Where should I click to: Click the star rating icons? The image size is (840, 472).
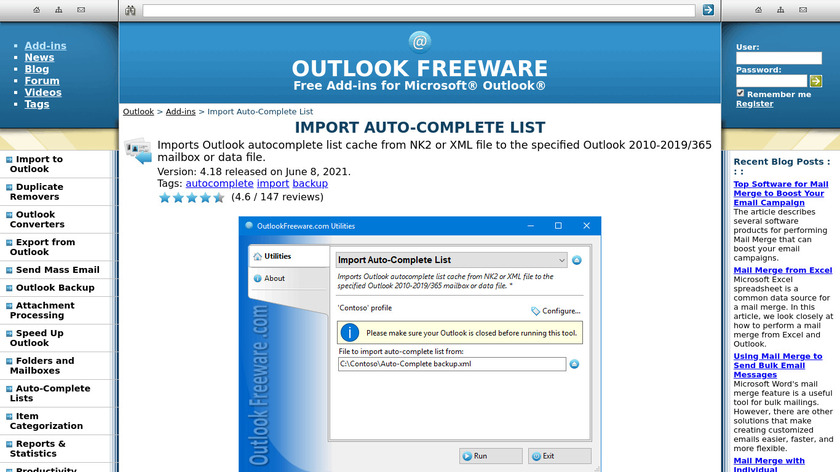tap(191, 198)
